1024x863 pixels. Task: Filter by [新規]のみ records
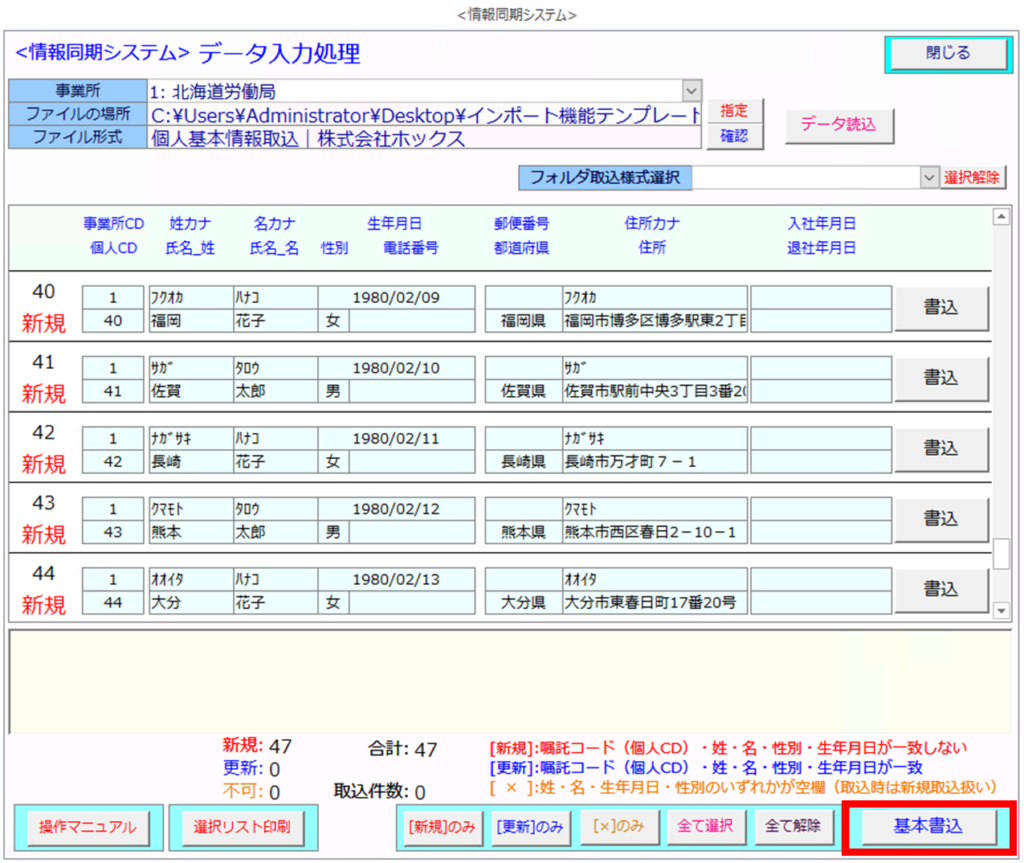[441, 827]
